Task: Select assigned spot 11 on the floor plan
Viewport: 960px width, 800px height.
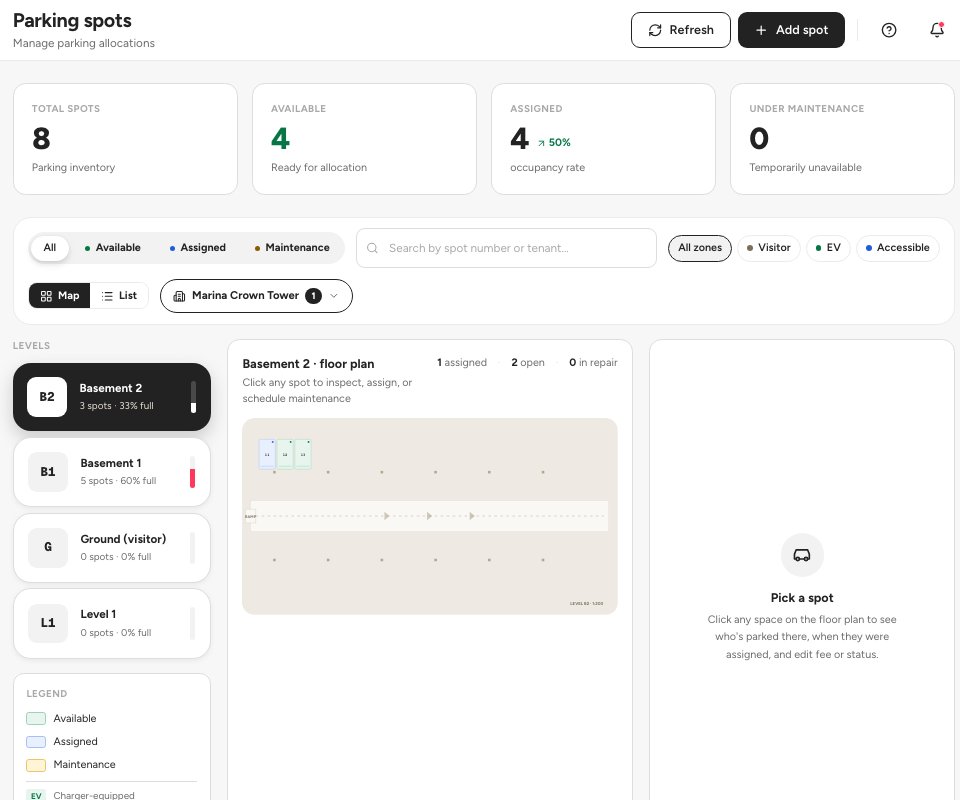Action: click(267, 454)
